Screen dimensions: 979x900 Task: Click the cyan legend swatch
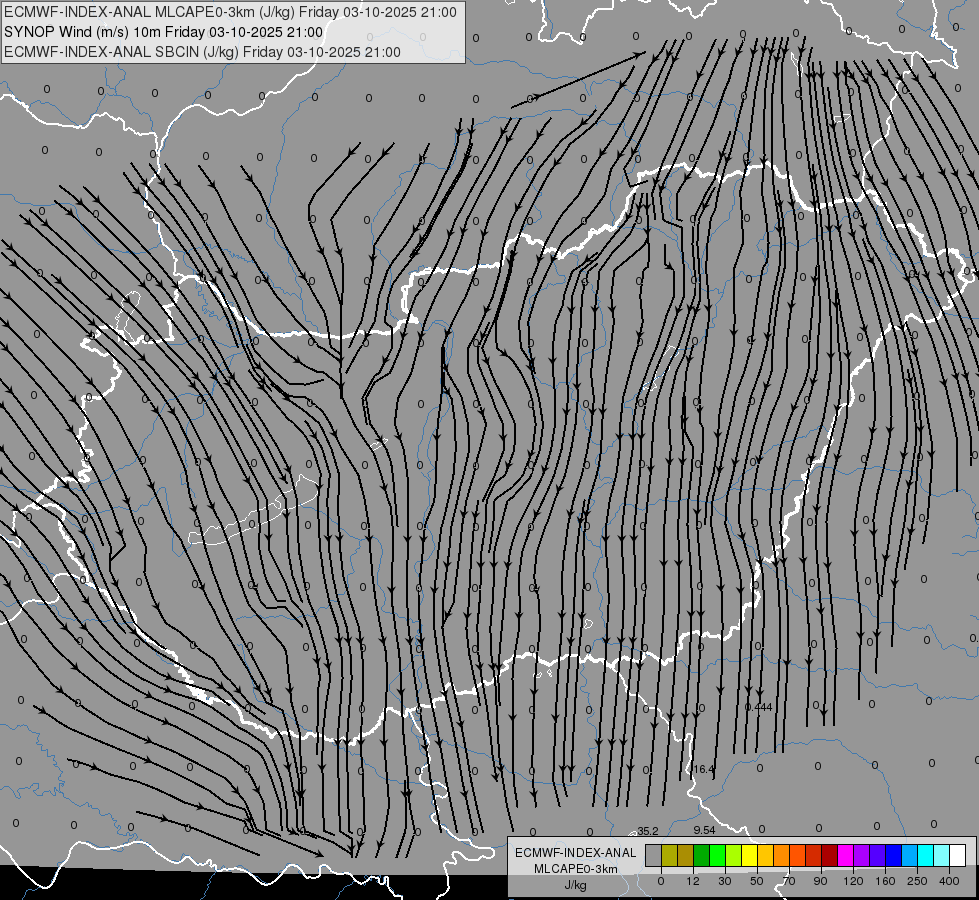pyautogui.click(x=926, y=855)
